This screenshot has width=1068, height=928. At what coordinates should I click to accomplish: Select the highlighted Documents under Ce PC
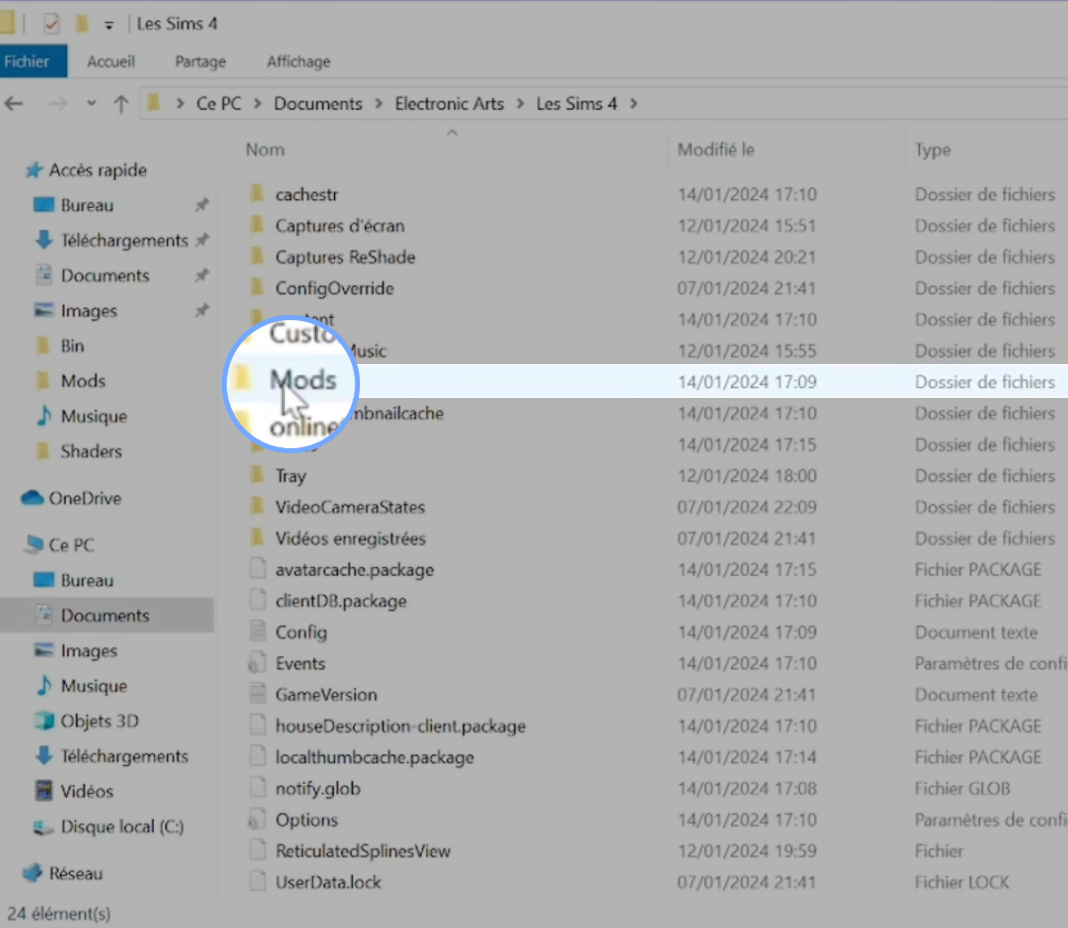105,615
